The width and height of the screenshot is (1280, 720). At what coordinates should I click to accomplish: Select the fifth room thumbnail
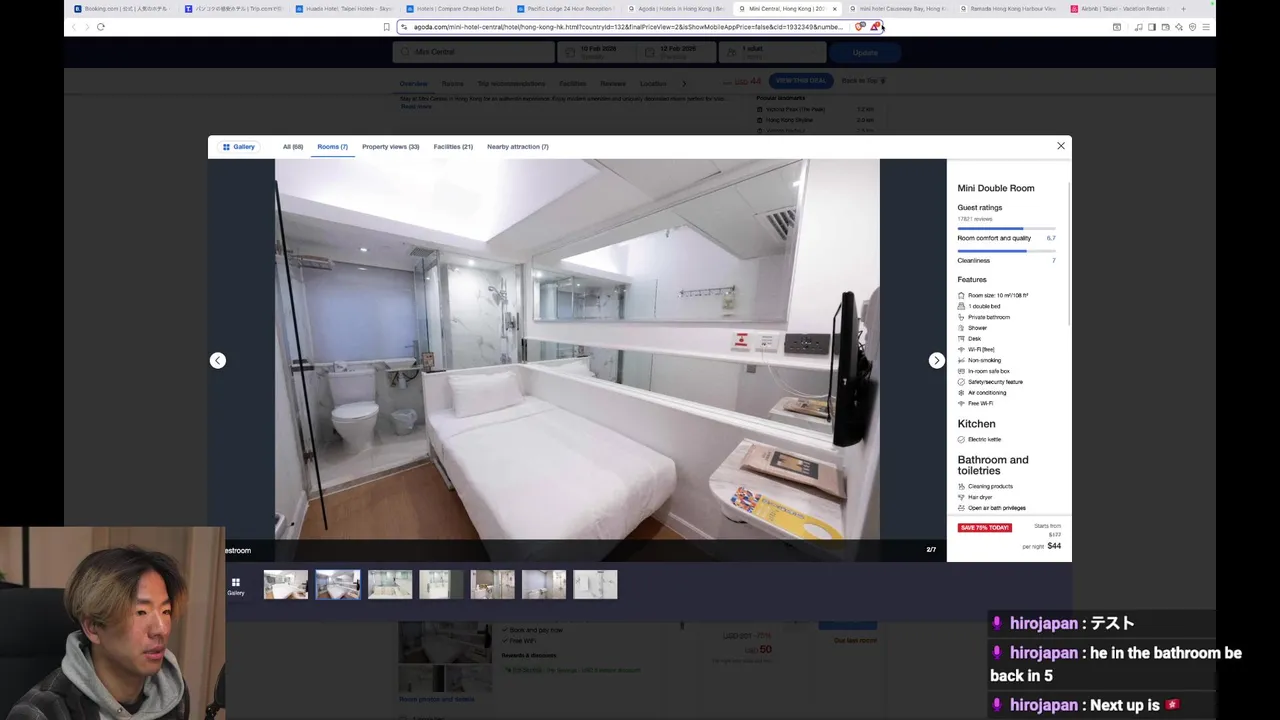tap(492, 584)
